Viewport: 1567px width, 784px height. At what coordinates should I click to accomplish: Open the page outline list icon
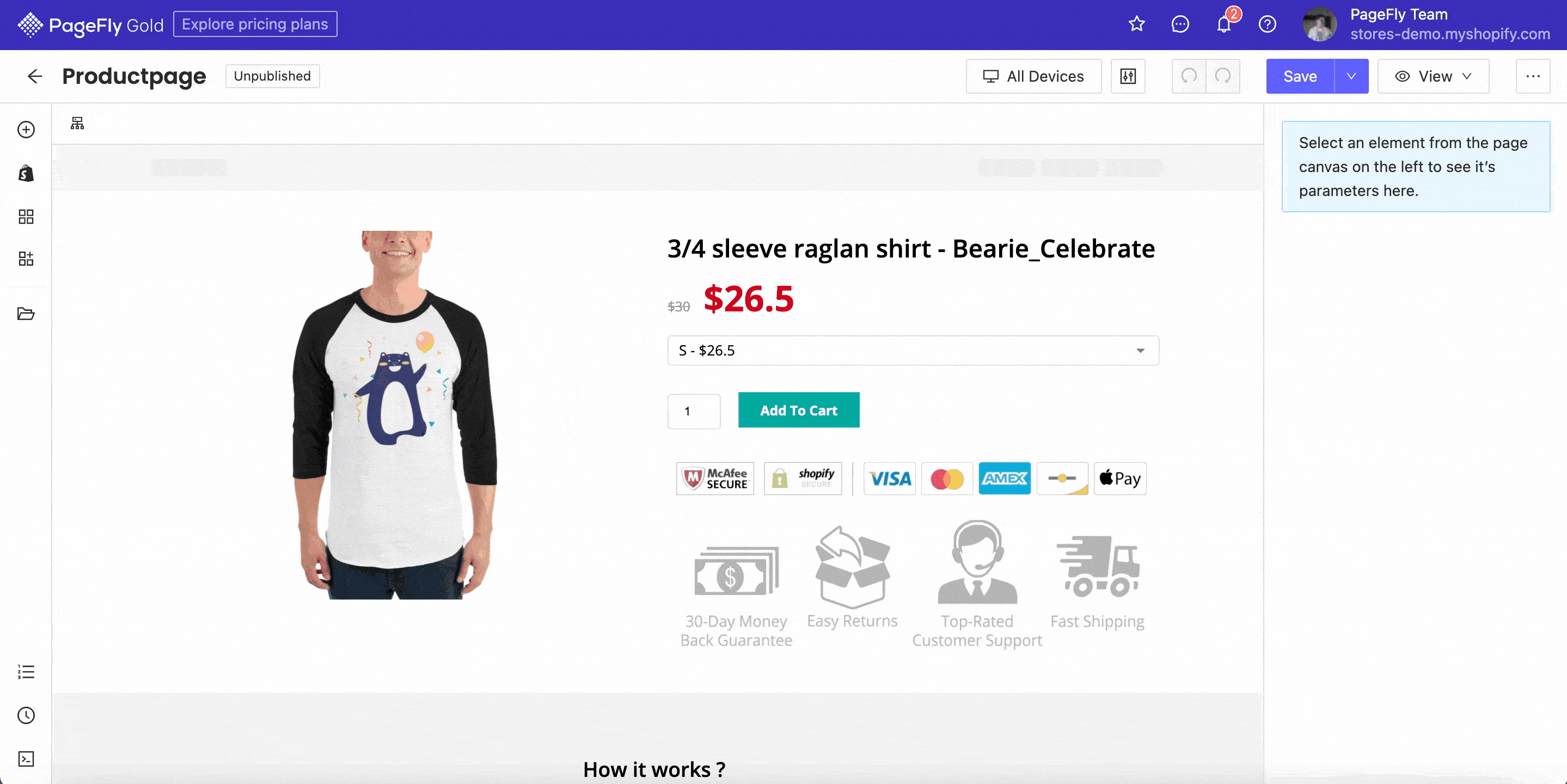click(26, 671)
